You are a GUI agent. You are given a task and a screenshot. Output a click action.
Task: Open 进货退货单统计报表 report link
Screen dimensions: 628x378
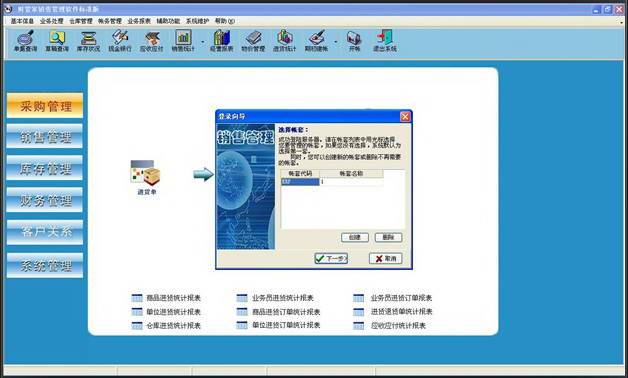point(401,312)
